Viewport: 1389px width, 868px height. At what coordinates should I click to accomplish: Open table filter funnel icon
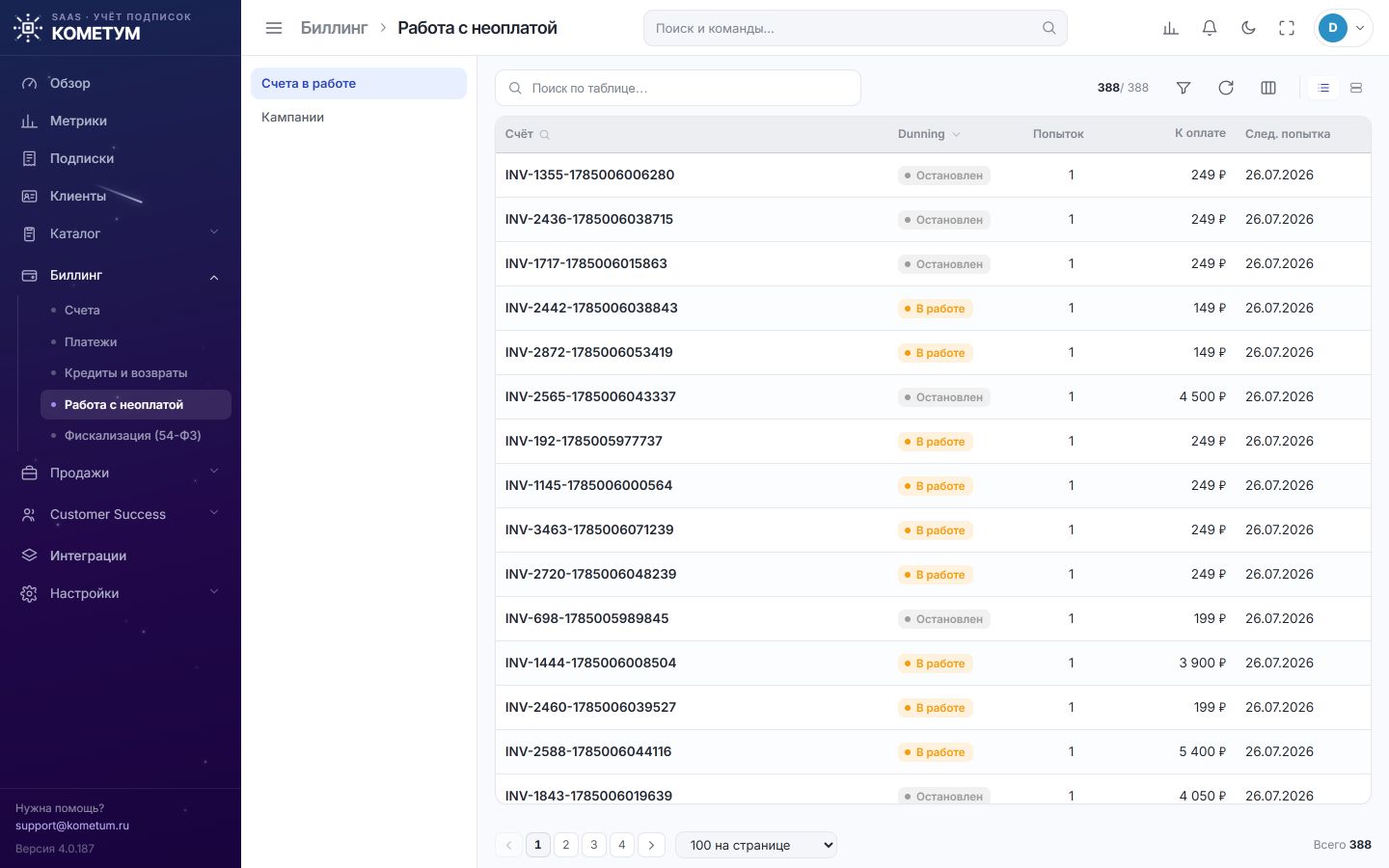click(x=1184, y=88)
